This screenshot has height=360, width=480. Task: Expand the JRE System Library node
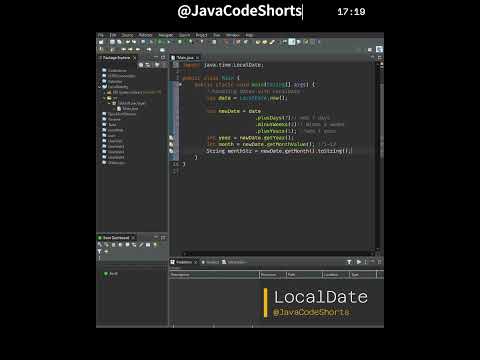(104, 92)
